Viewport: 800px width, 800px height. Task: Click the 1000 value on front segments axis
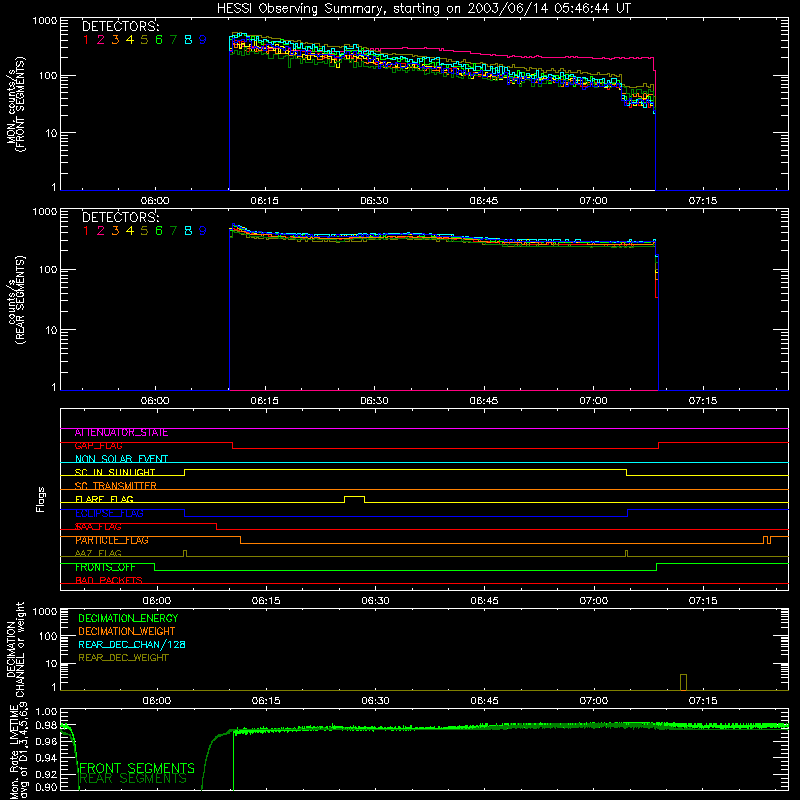45,21
